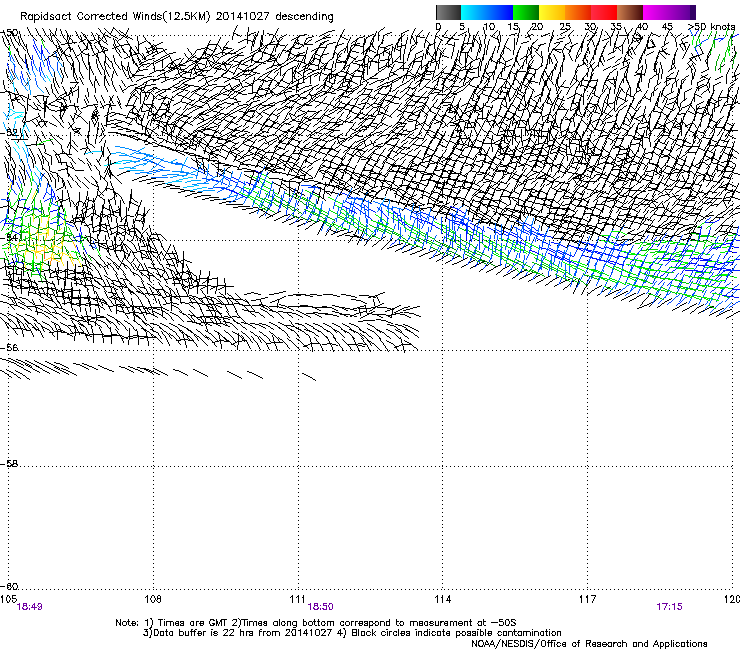Click the purple time label 18:50
Viewport: 740px width, 650px height.
point(320,607)
